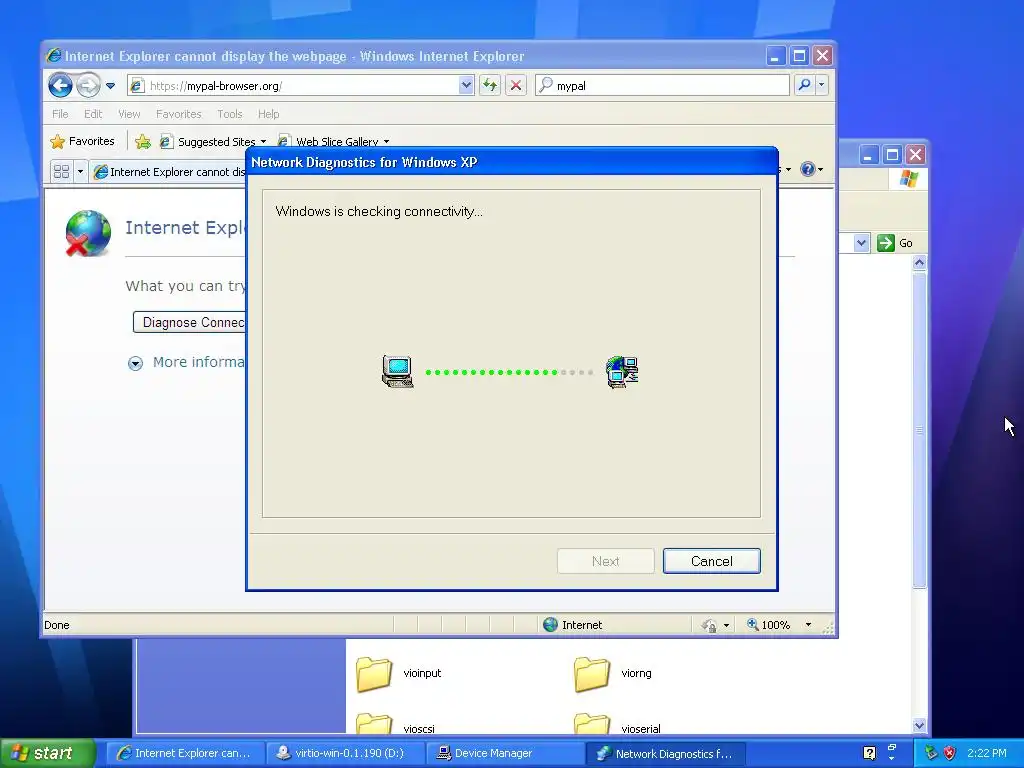Open the Favorites menu
This screenshot has height=768, width=1024.
coord(178,114)
